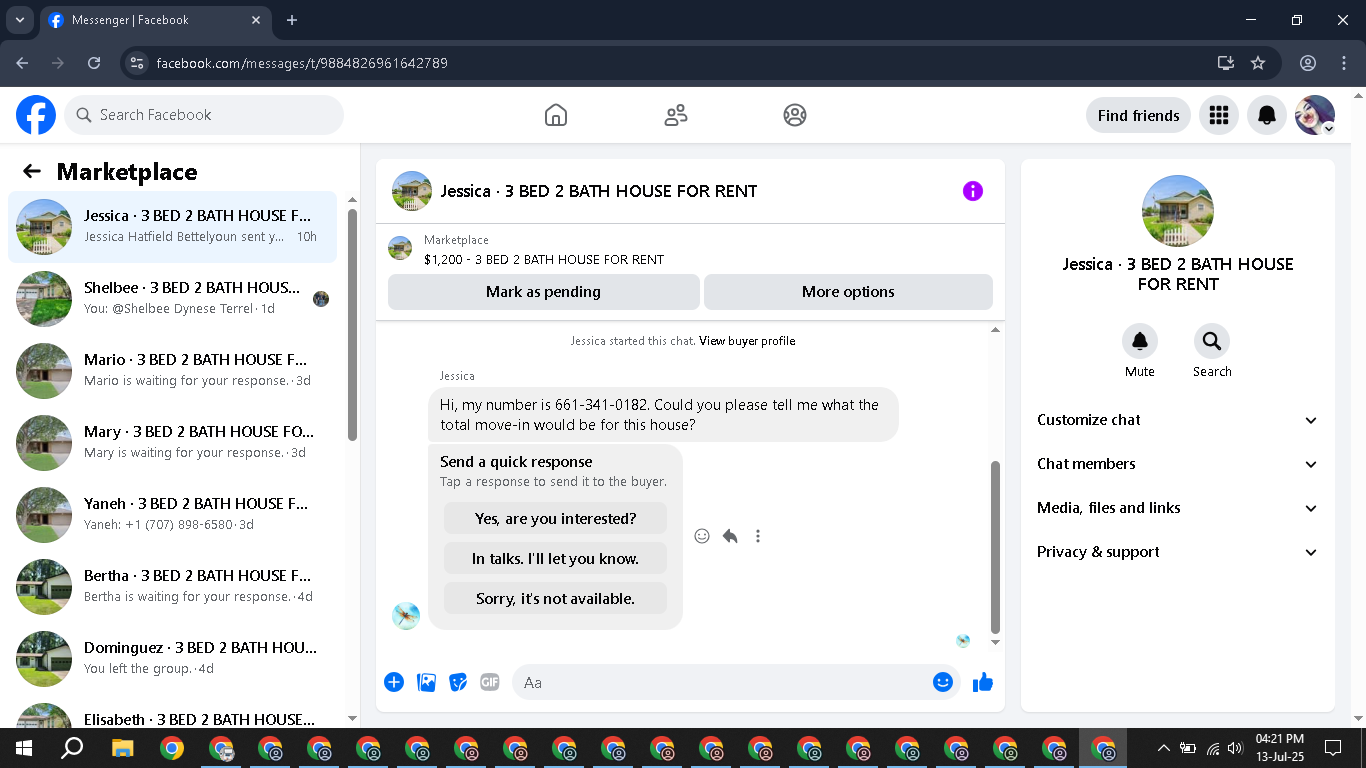Mute this chat with bell icon
The image size is (1366, 768).
1140,342
